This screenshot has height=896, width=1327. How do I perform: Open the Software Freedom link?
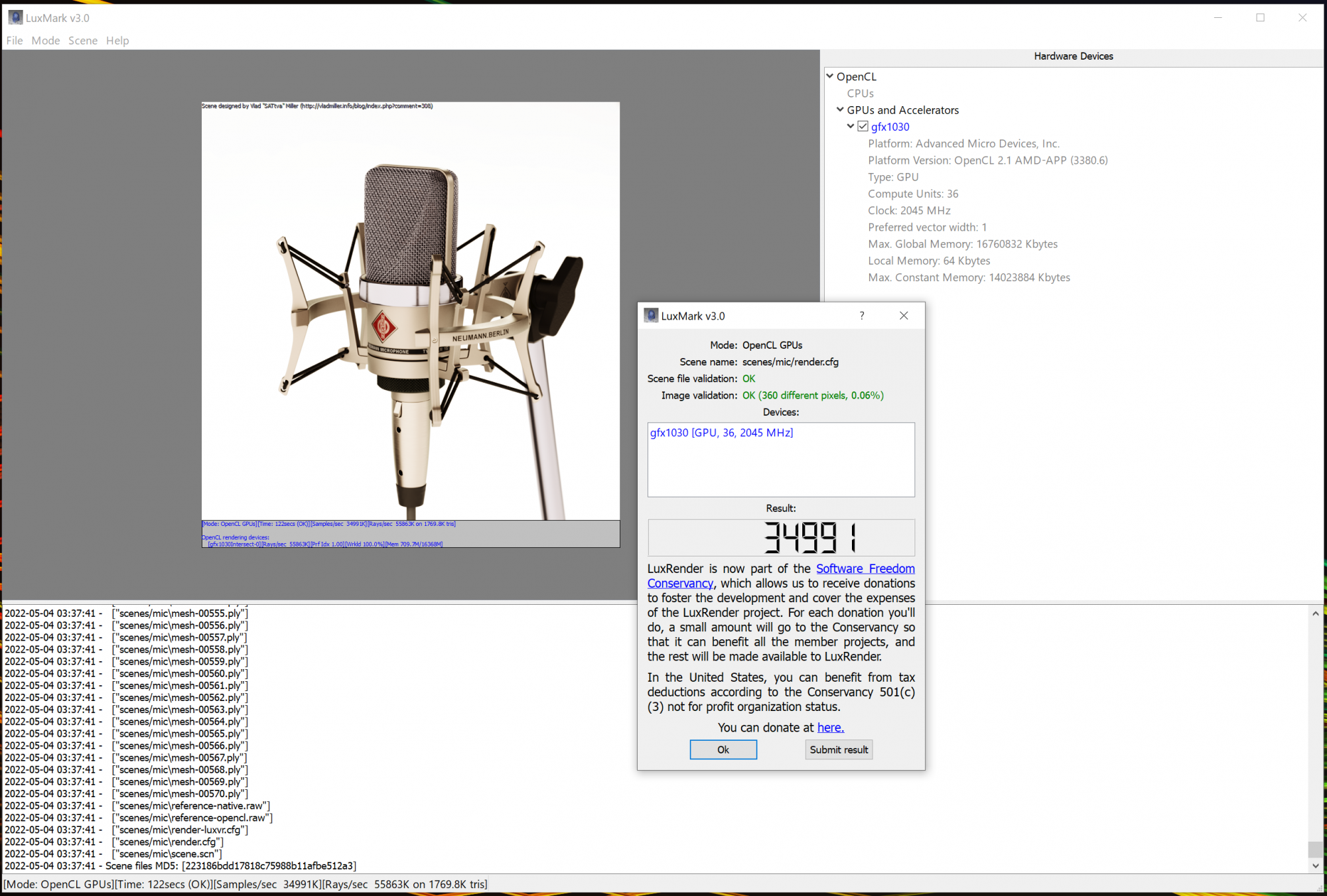(x=865, y=568)
